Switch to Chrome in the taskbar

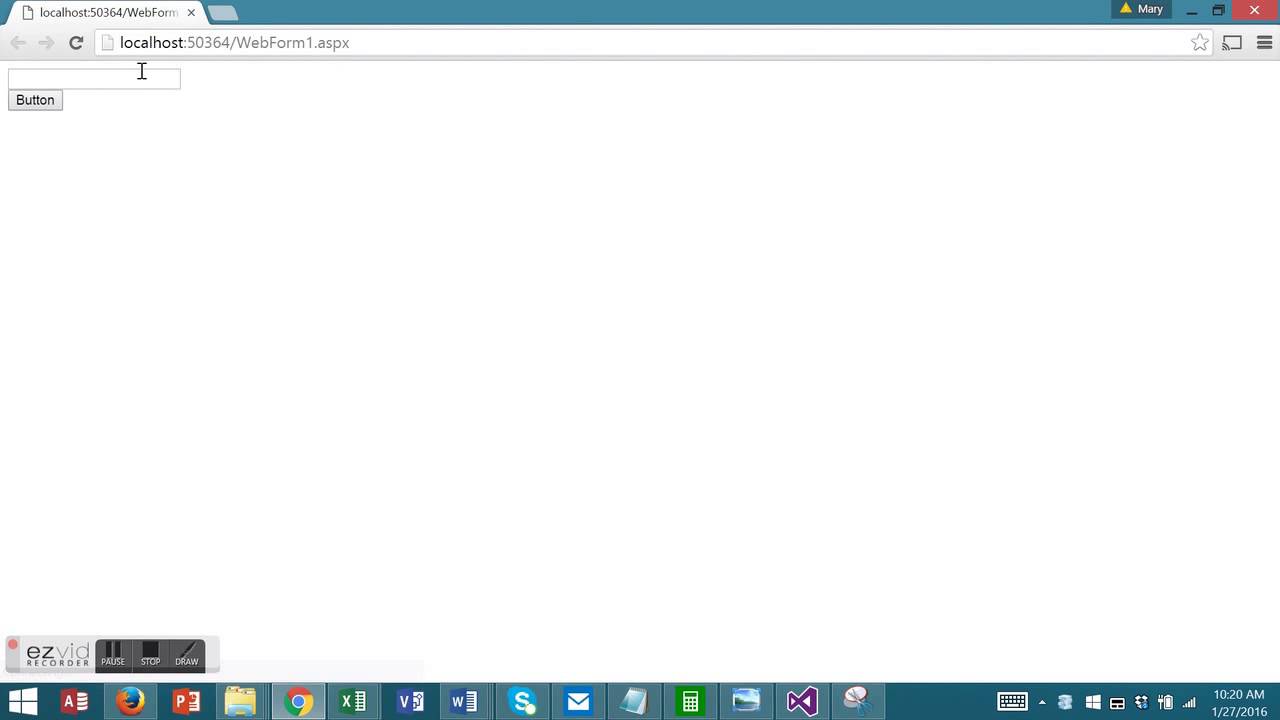tap(297, 702)
